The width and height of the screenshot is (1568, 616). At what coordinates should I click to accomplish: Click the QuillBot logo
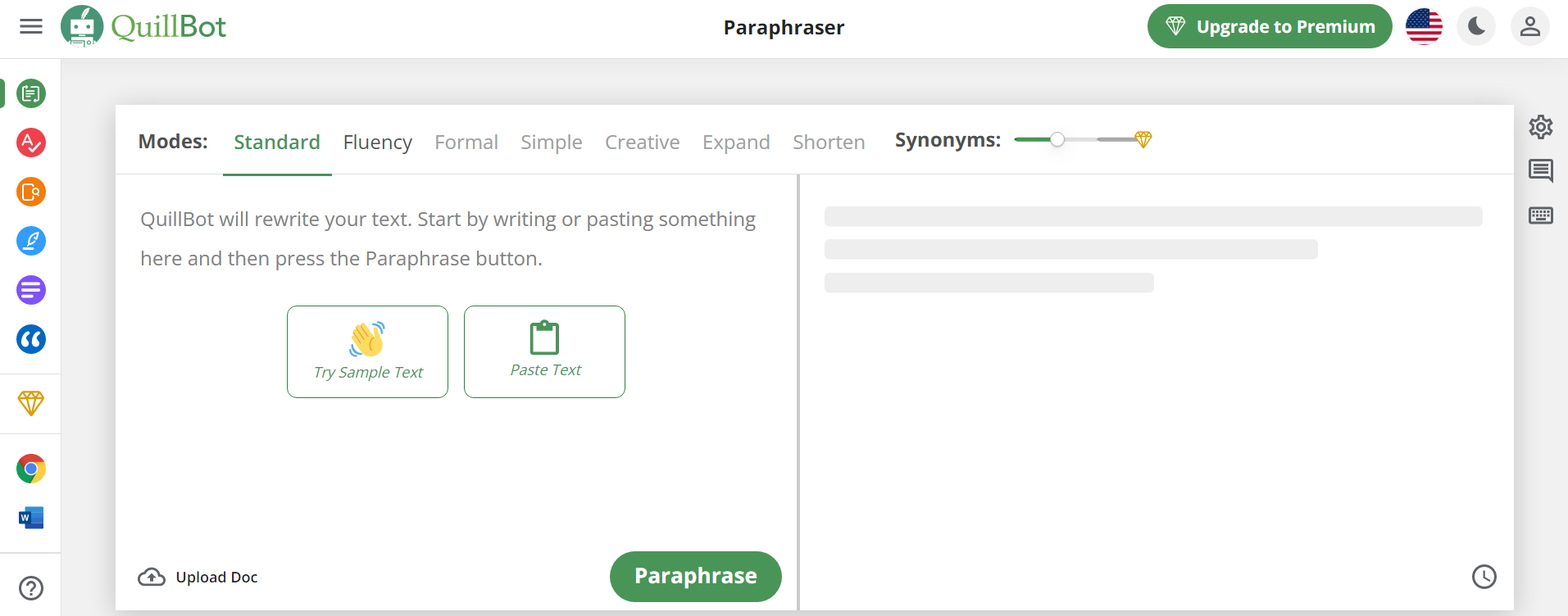tap(143, 26)
